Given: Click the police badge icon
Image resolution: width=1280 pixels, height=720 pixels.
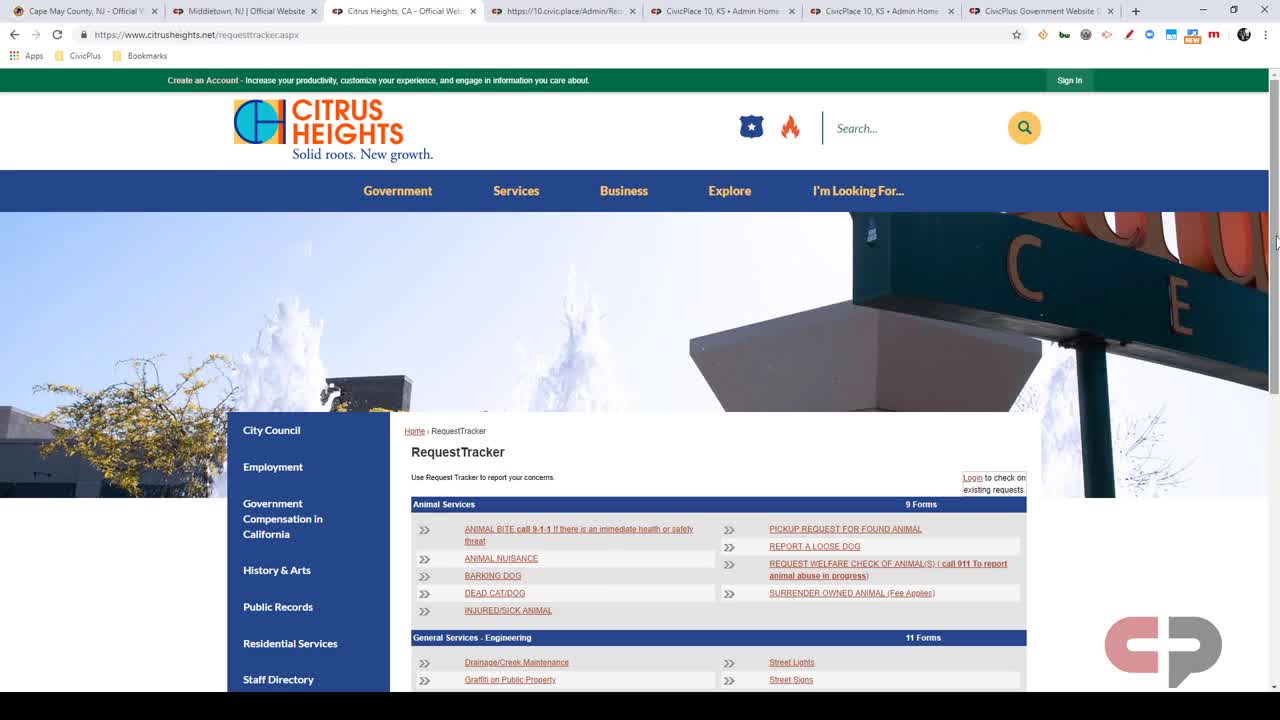Looking at the screenshot, I should click(751, 127).
